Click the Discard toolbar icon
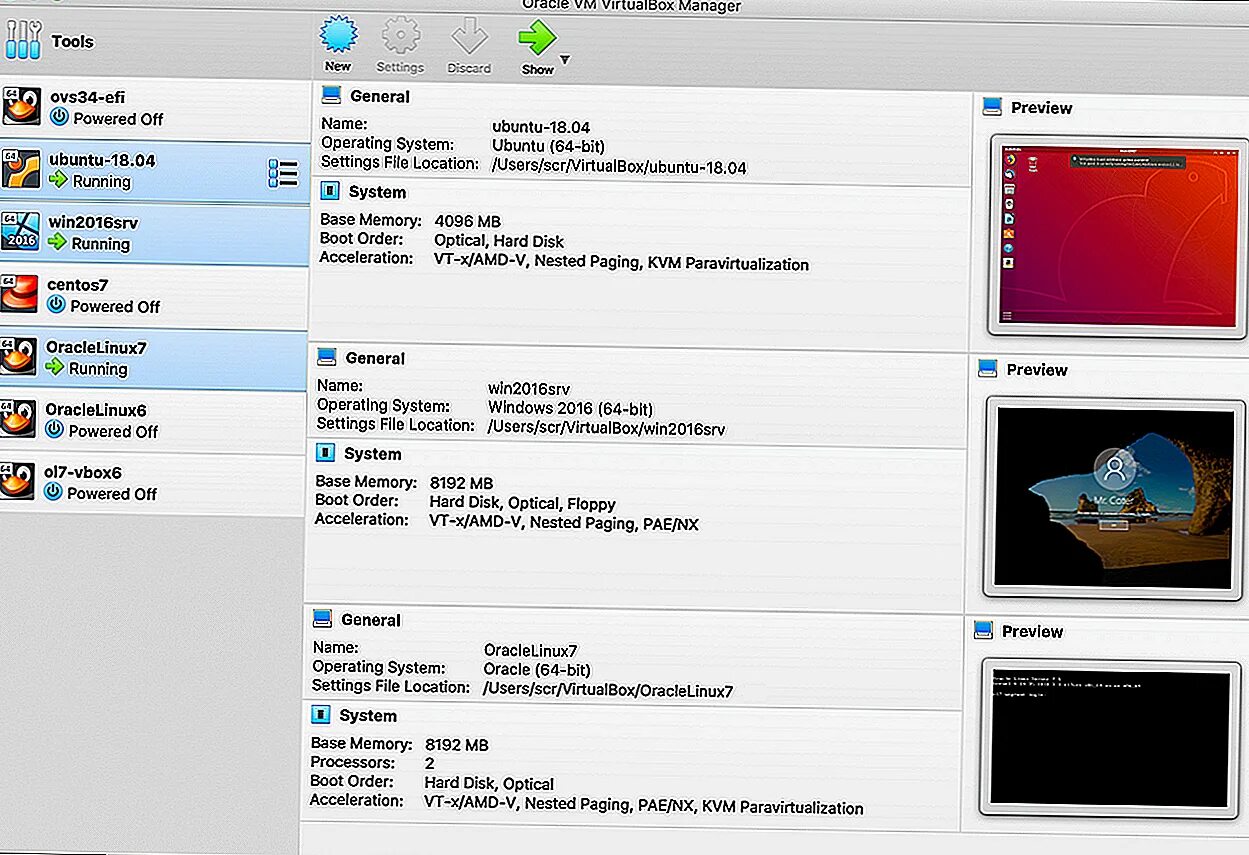This screenshot has width=1249, height=855. tap(468, 38)
